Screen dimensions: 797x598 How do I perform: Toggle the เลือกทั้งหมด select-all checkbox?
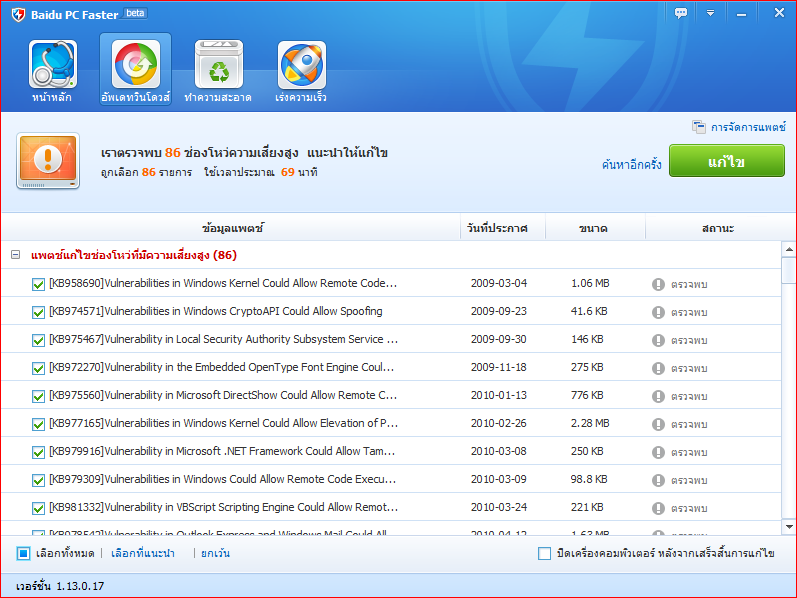[x=23, y=553]
